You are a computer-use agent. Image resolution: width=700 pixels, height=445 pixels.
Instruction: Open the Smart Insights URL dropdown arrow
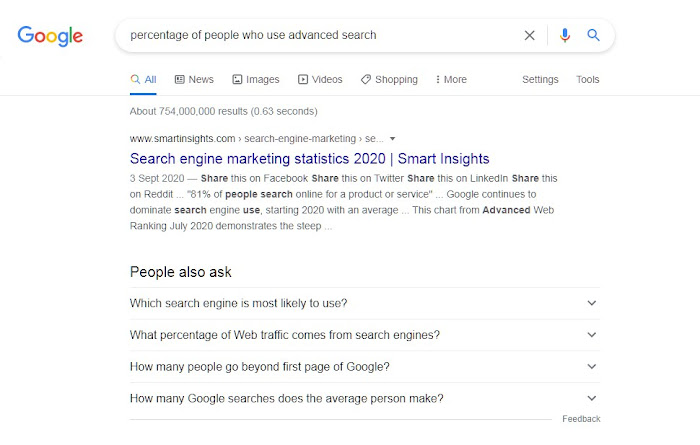[x=393, y=138]
